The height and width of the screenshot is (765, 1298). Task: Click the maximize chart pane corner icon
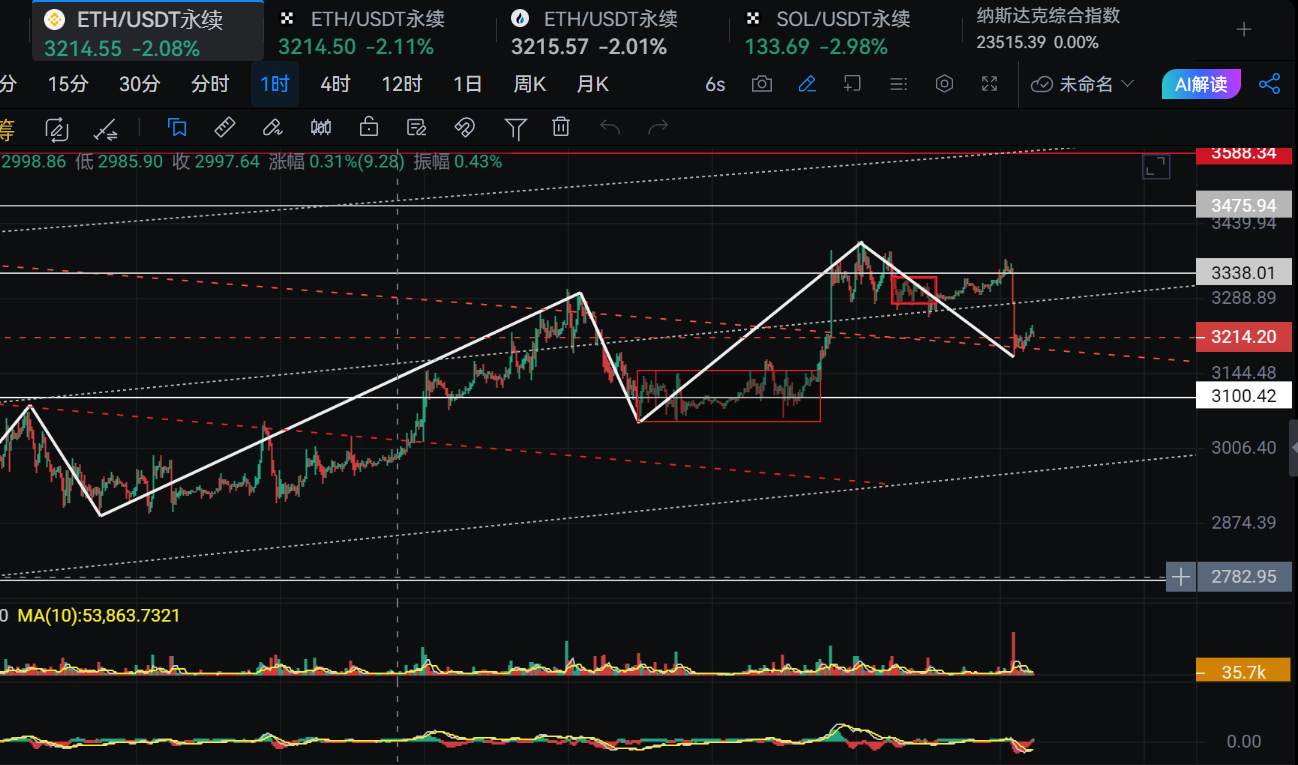coord(1156,167)
